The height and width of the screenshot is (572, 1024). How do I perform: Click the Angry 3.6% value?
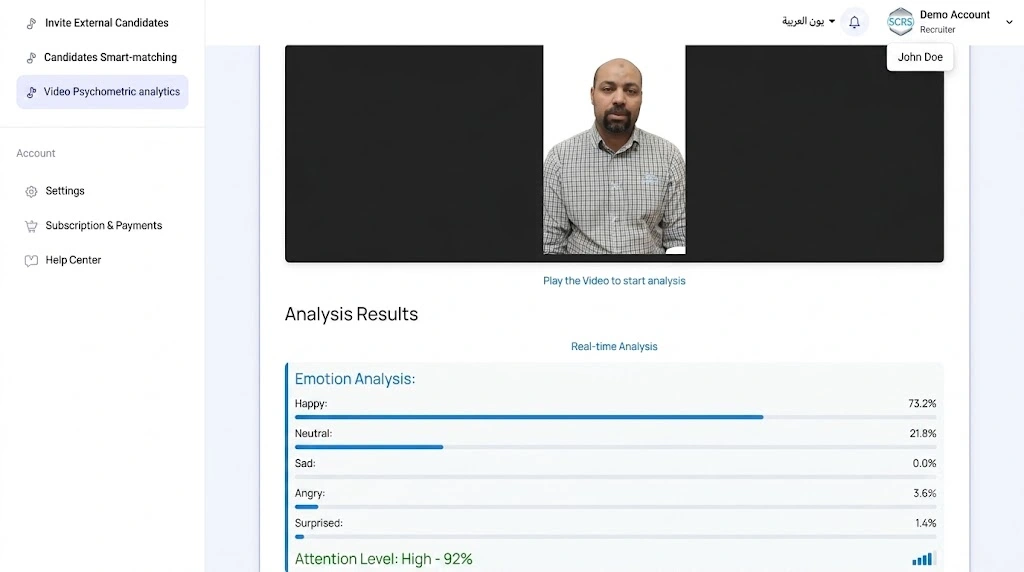tap(925, 494)
